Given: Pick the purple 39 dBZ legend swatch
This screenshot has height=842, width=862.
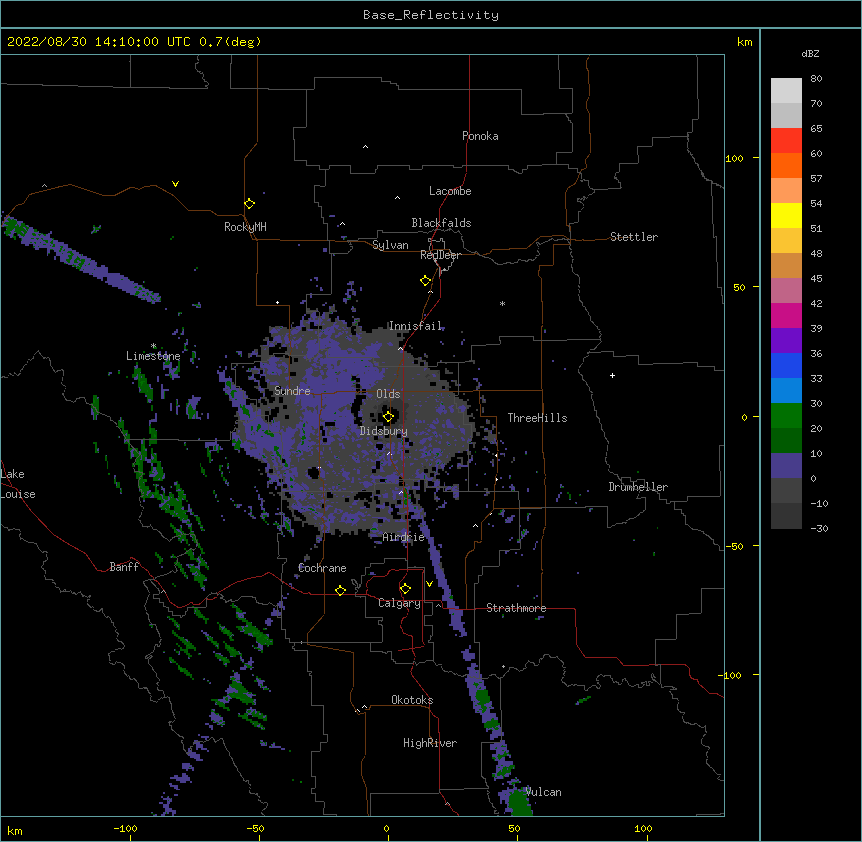Looking at the screenshot, I should 786,341.
